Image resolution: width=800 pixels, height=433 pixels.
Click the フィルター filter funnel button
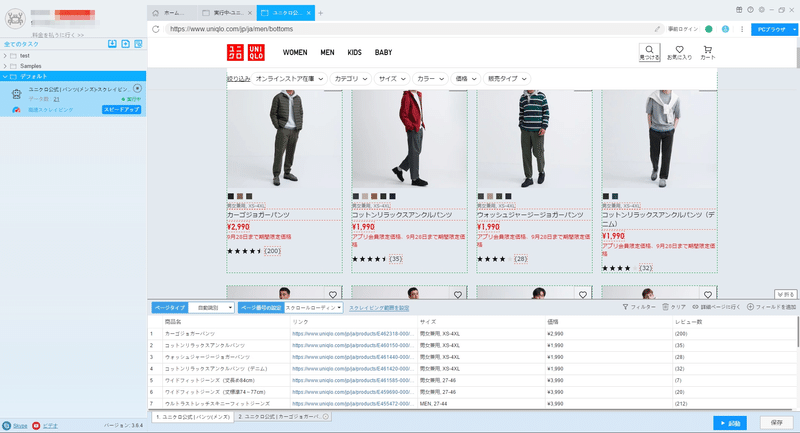click(639, 307)
